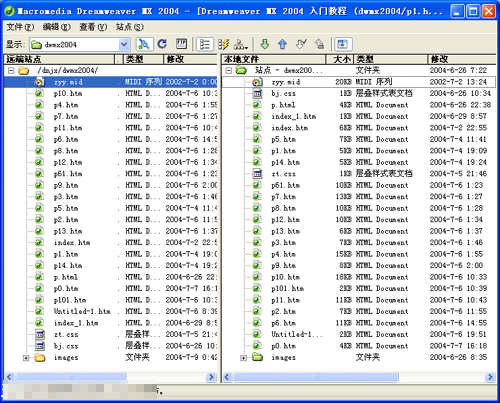The width and height of the screenshot is (500, 403).
Task: Select remote file Untitled-1.htm
Action: (x=82, y=311)
